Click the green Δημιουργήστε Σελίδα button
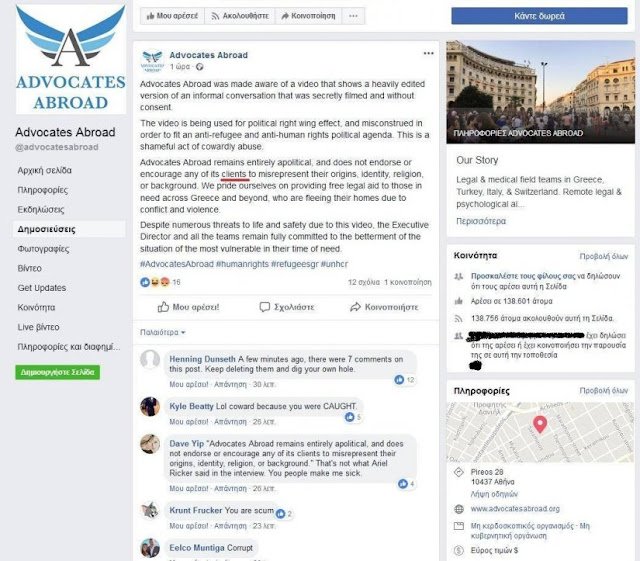Image resolution: width=640 pixels, height=561 pixels. (x=58, y=372)
